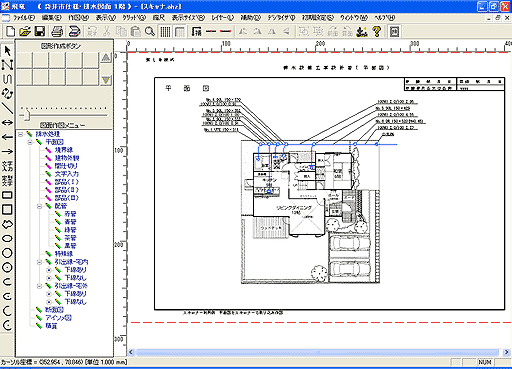
Task: Collapse the 引出線-宅外 tree node
Action: click(39, 286)
